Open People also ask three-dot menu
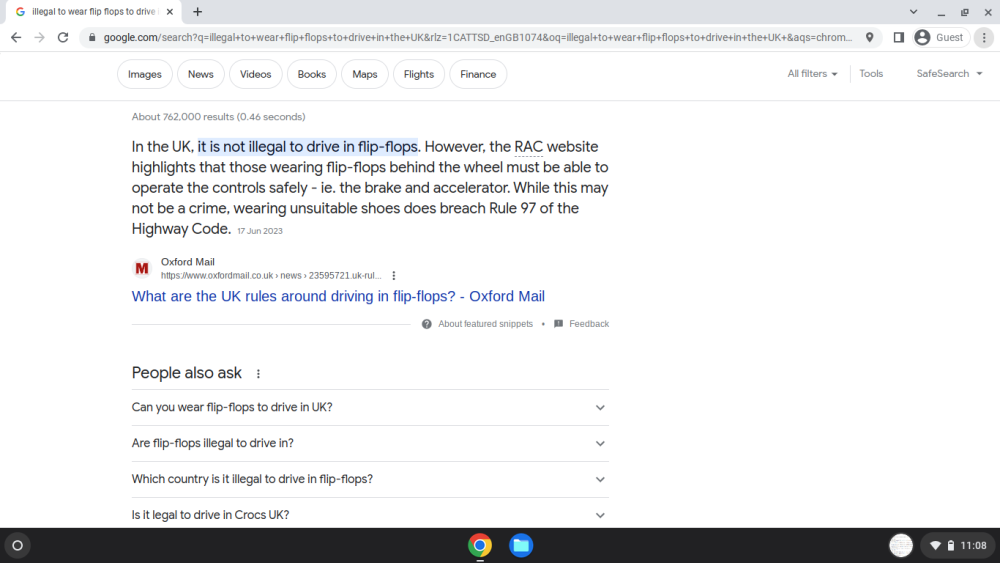Viewport: 1000px width, 563px height. [x=258, y=374]
